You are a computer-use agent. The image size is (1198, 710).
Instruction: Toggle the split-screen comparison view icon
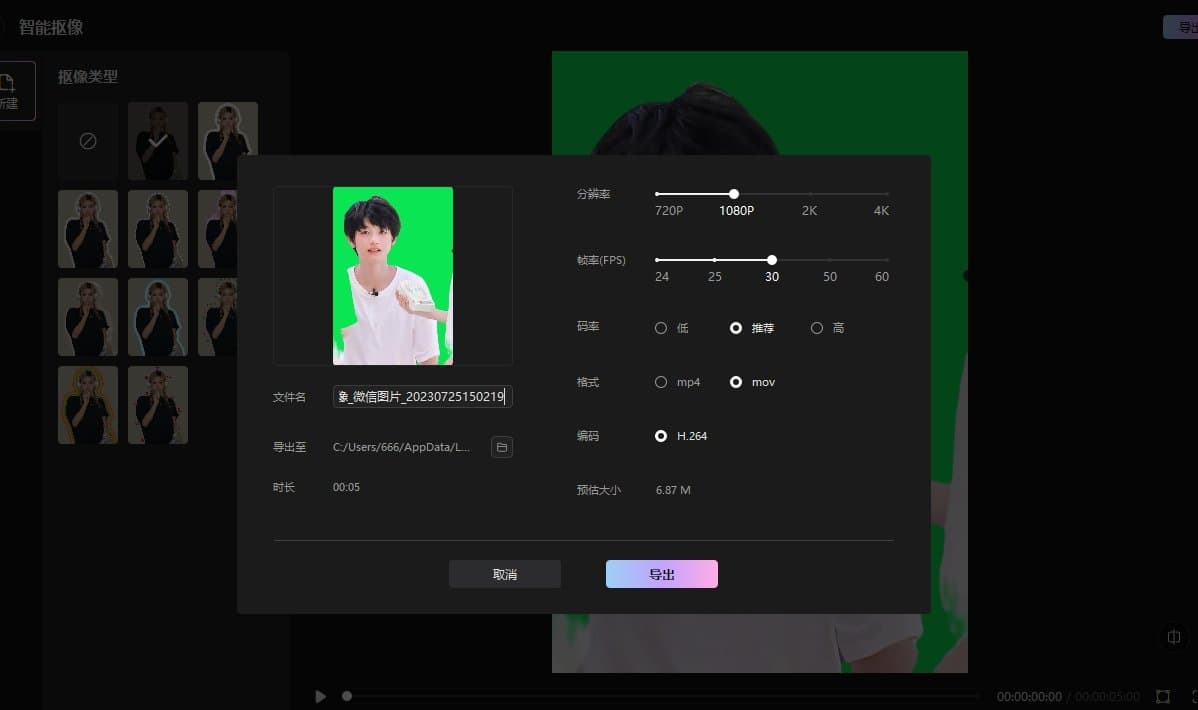[1173, 637]
